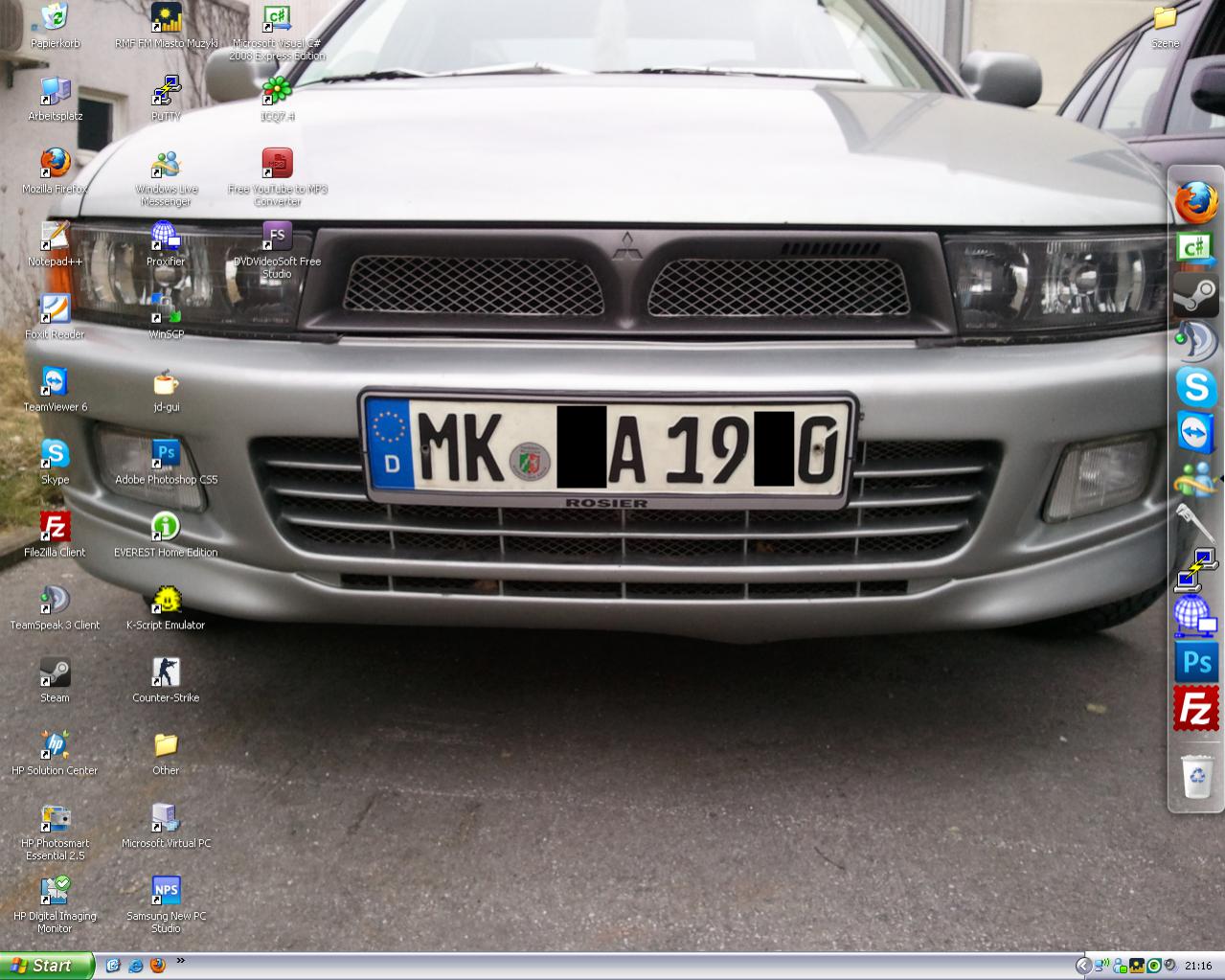Image resolution: width=1225 pixels, height=980 pixels.
Task: Open the HP Solution Center shortcut
Action: (55, 753)
